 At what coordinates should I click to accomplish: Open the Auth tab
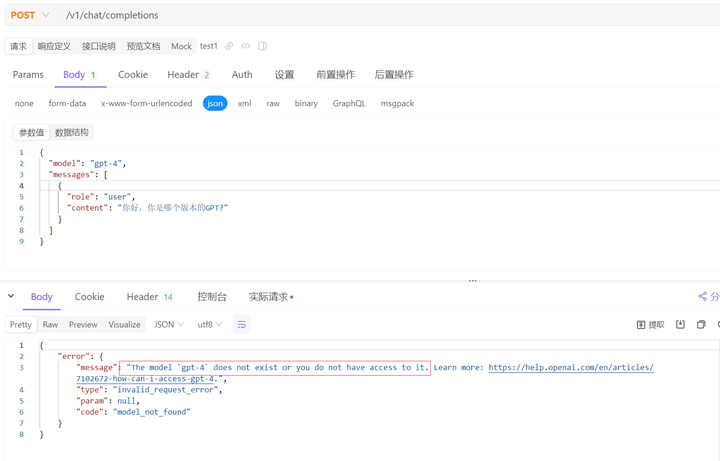(242, 74)
